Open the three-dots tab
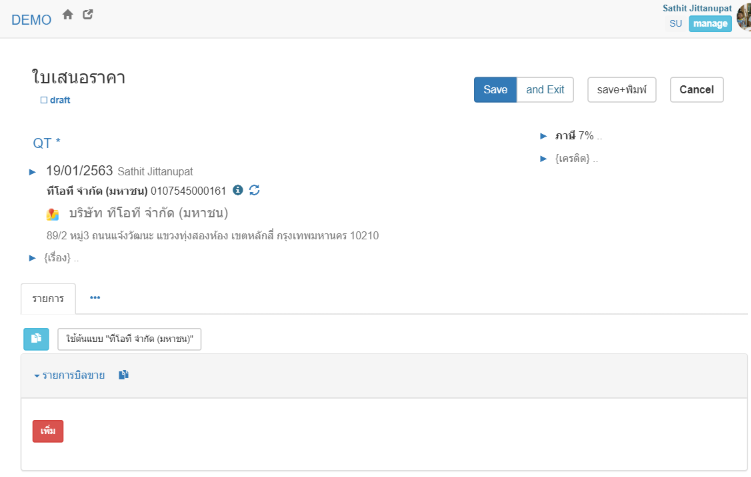Viewport: 751px width, 477px height. point(95,298)
